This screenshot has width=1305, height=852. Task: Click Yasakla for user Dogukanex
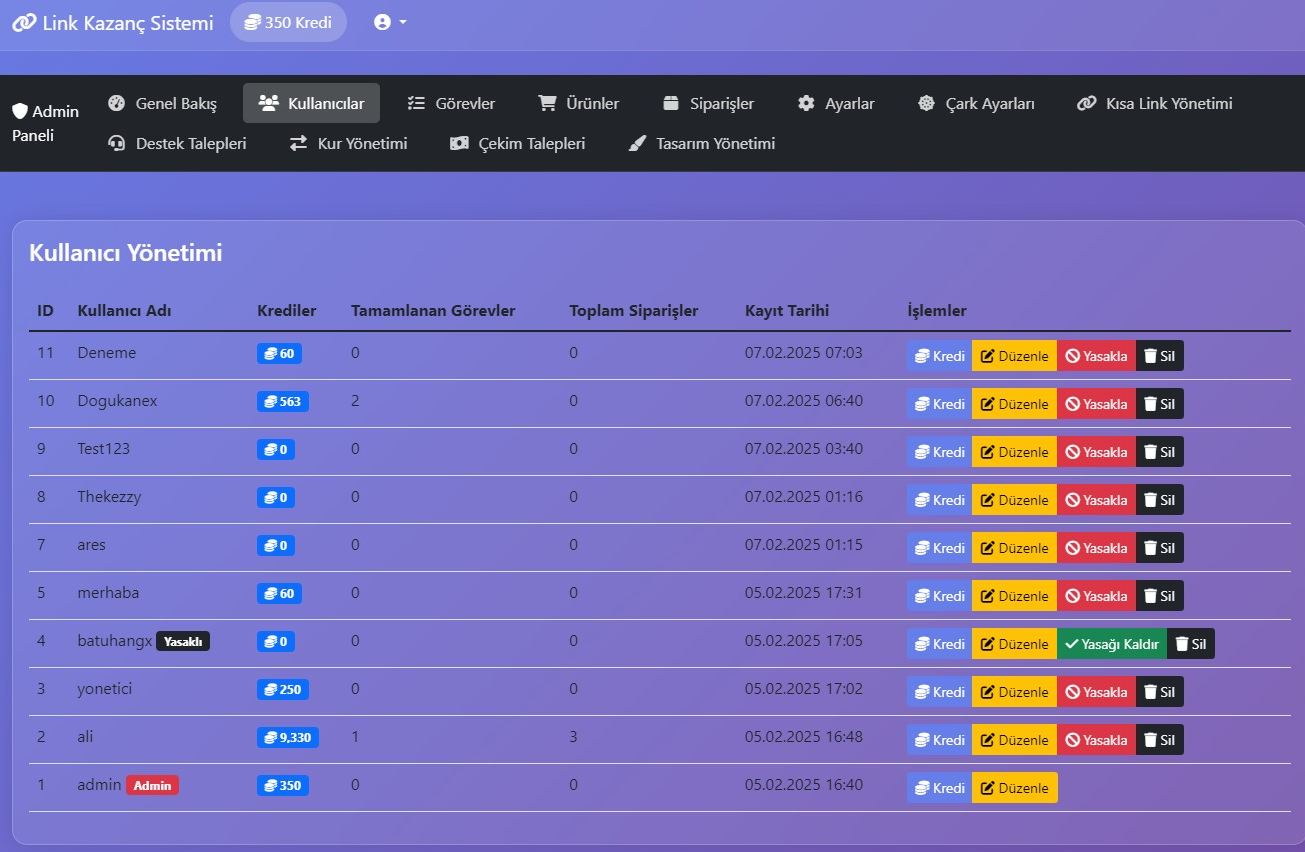pyautogui.click(x=1096, y=404)
